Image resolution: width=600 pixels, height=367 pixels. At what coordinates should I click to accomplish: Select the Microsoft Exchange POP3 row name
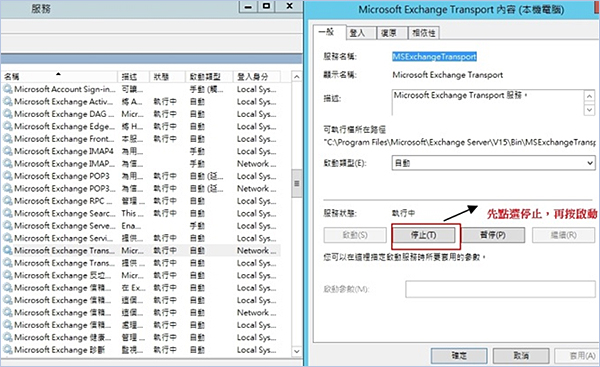click(x=62, y=176)
